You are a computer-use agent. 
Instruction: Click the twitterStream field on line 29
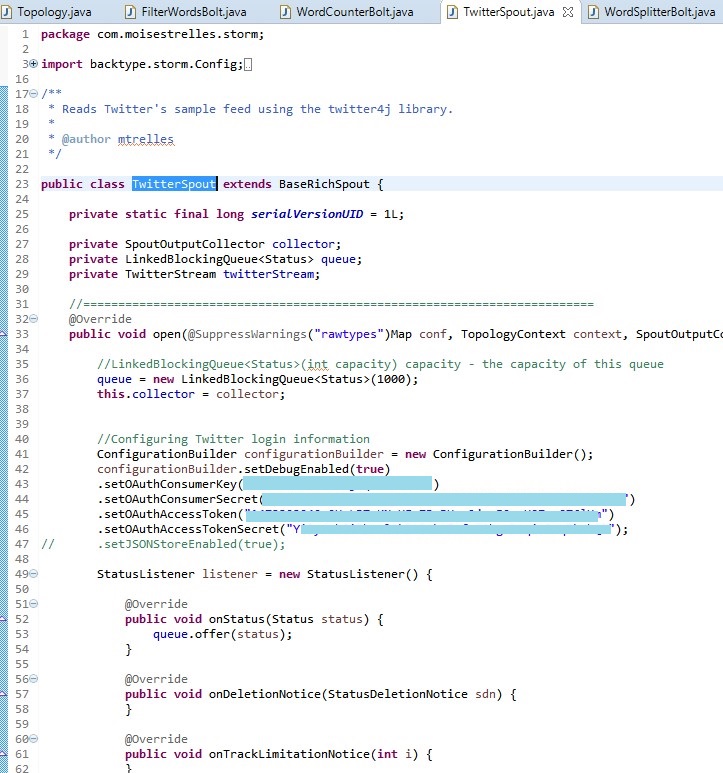click(x=269, y=274)
